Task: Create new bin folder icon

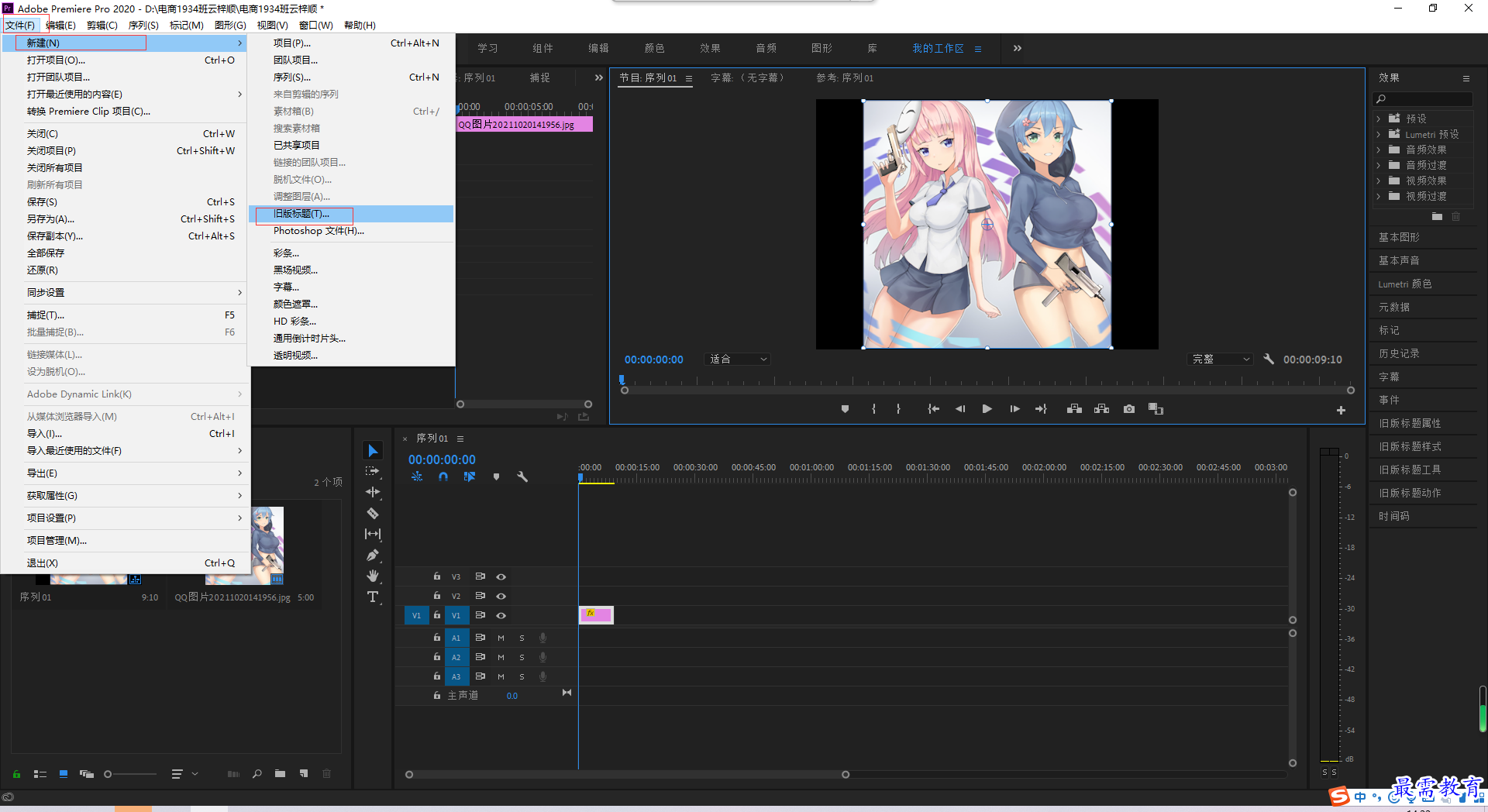Action: 280,773
